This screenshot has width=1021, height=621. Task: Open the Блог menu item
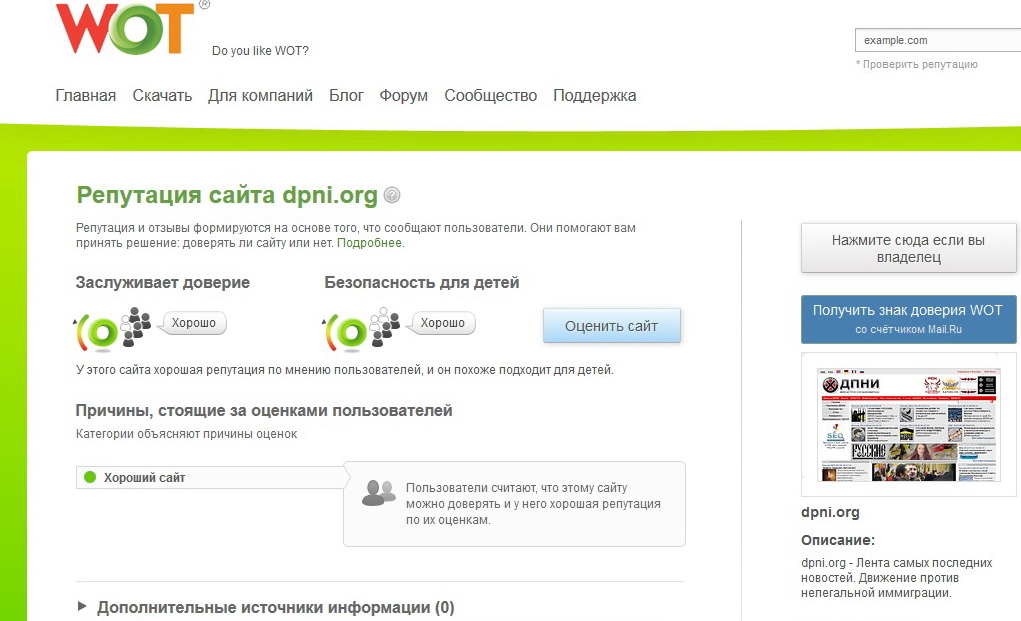tap(346, 96)
